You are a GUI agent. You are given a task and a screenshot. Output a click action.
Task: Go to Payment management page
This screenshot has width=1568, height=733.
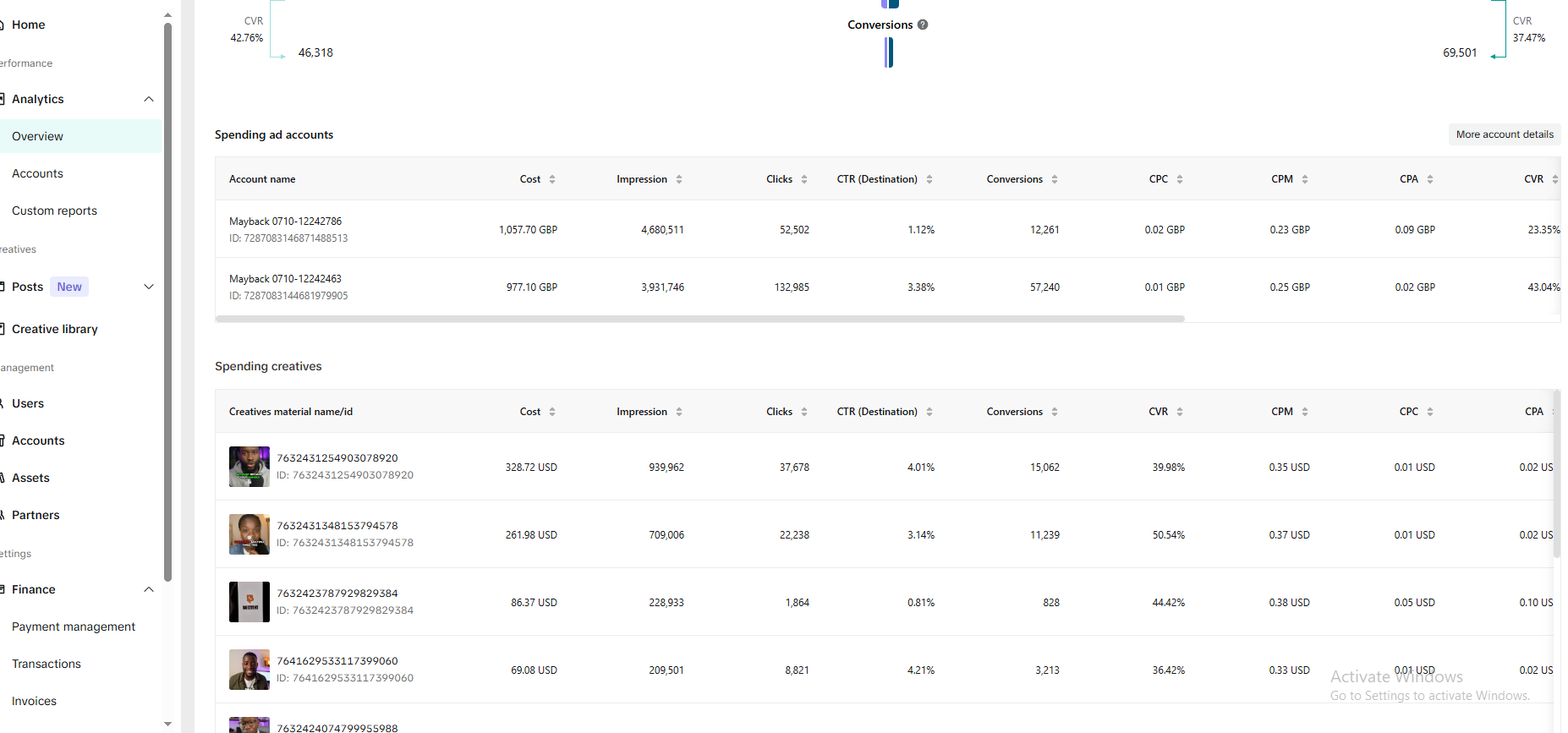point(74,626)
